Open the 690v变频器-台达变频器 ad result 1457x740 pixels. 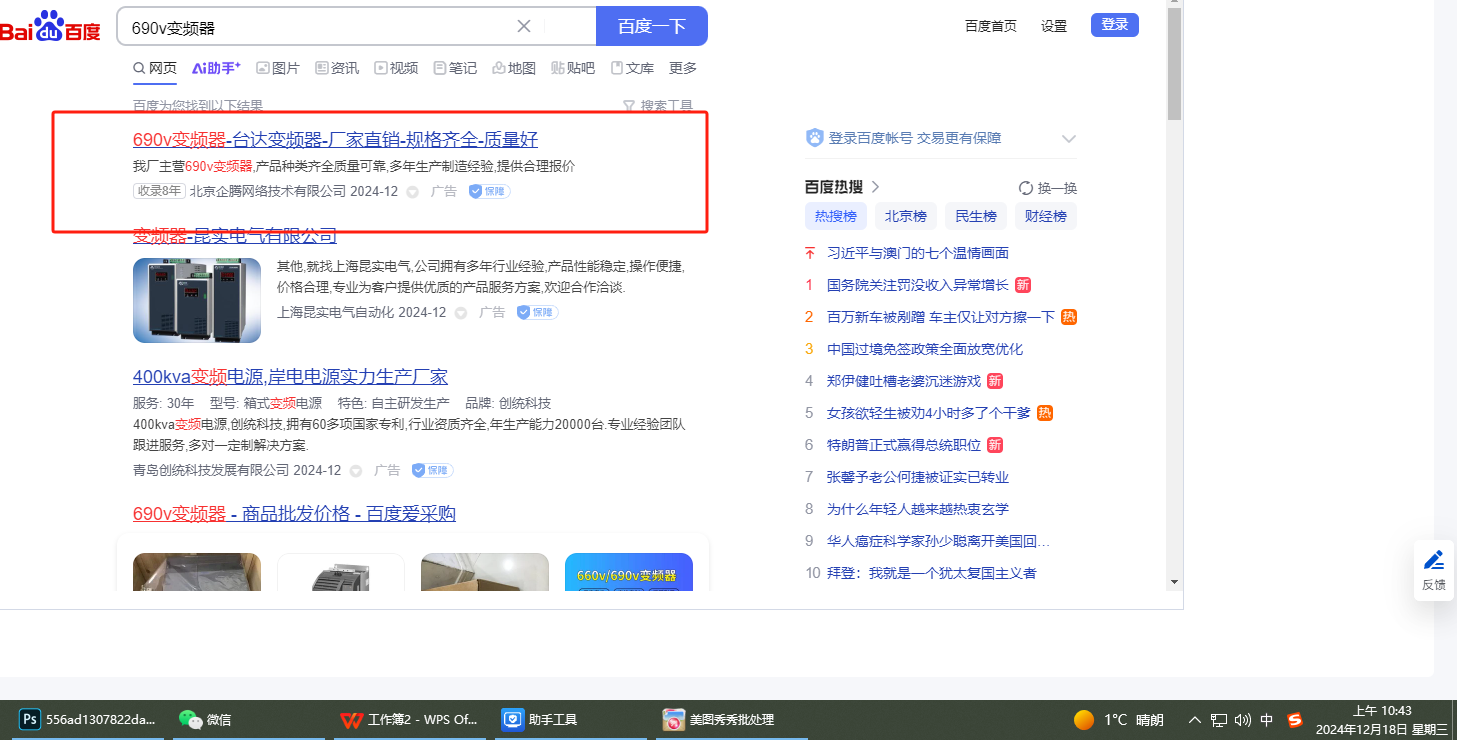[x=335, y=139]
